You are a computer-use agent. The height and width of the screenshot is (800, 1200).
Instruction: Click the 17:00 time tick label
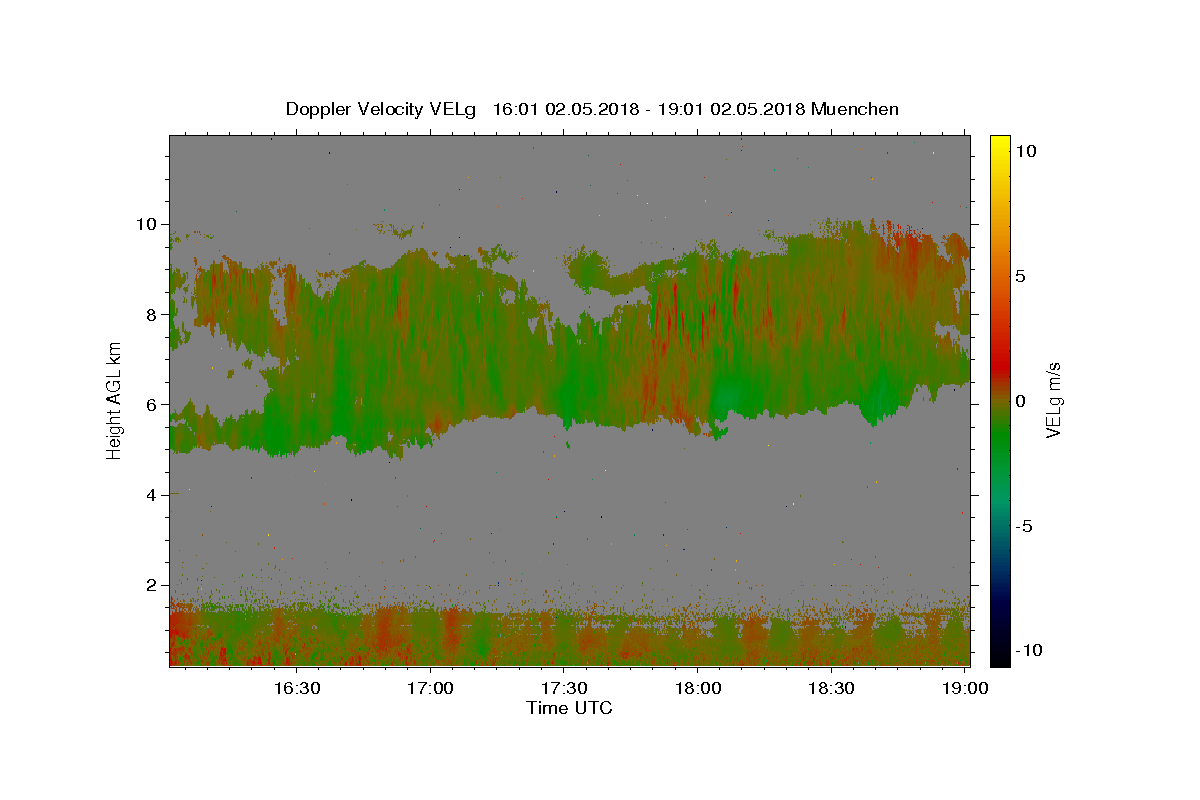(x=430, y=688)
